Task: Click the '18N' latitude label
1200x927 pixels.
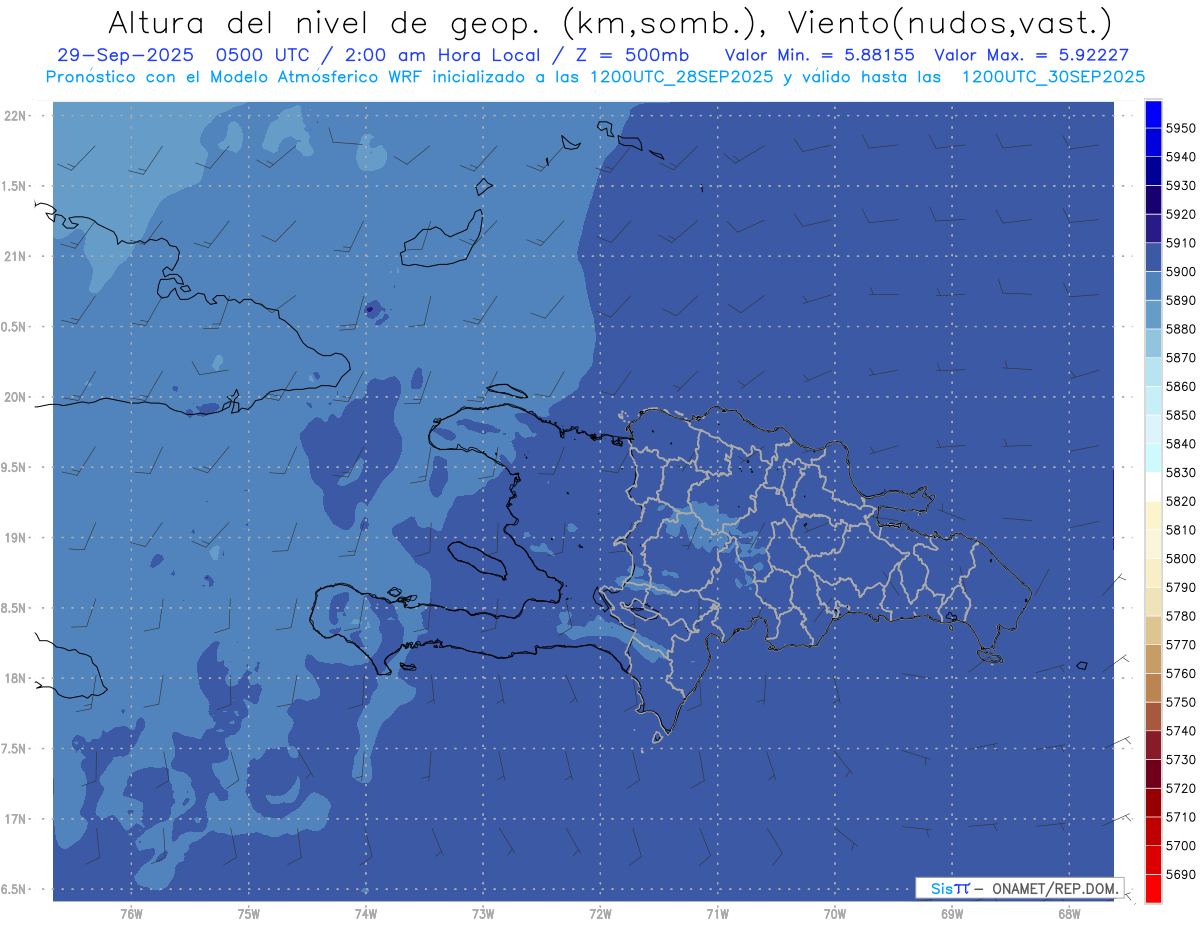Action: (17, 679)
